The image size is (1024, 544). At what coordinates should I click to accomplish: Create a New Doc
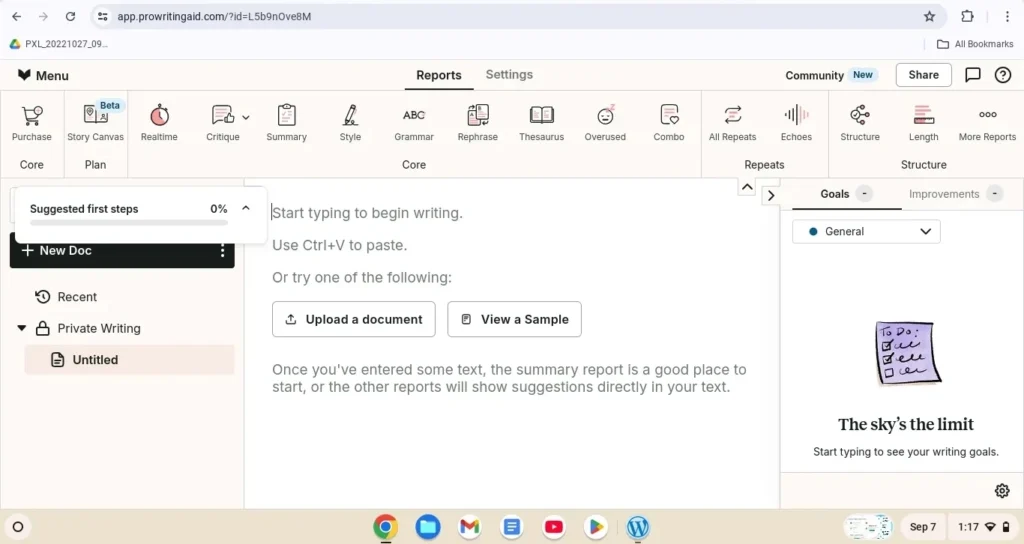[x=57, y=250]
